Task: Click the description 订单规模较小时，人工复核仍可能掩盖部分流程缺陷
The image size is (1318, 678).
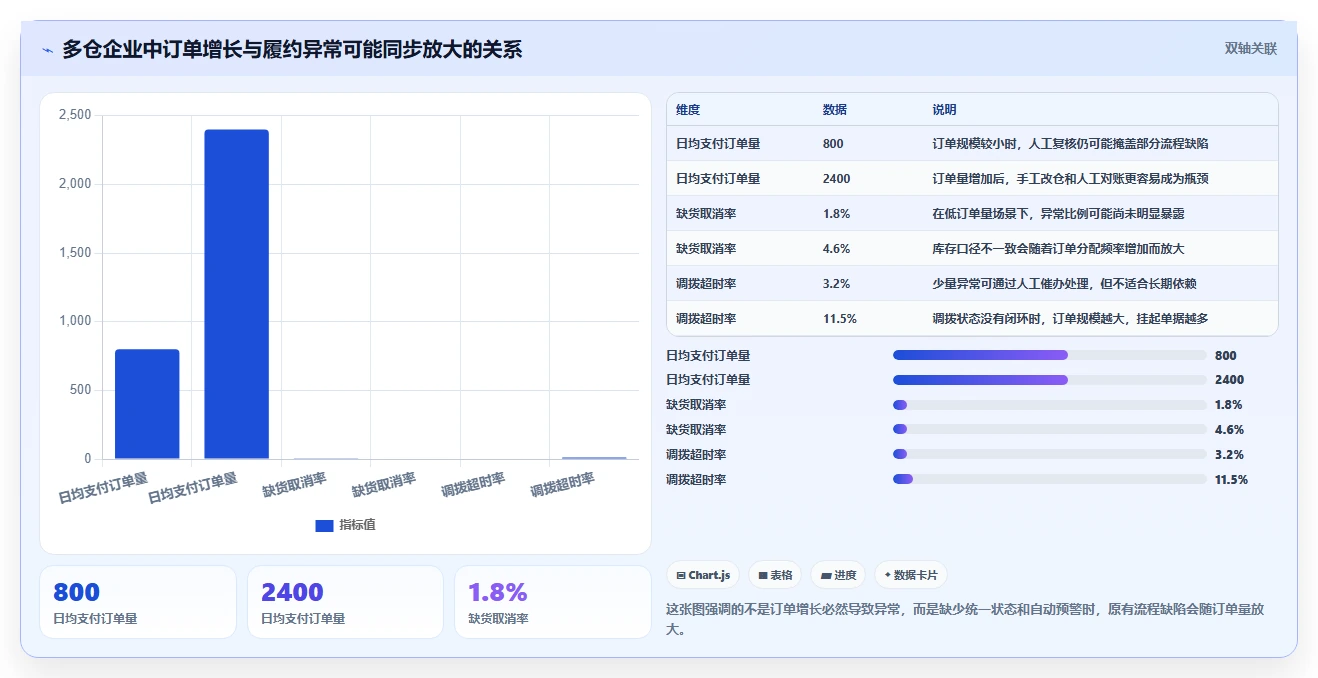Action: [1070, 144]
